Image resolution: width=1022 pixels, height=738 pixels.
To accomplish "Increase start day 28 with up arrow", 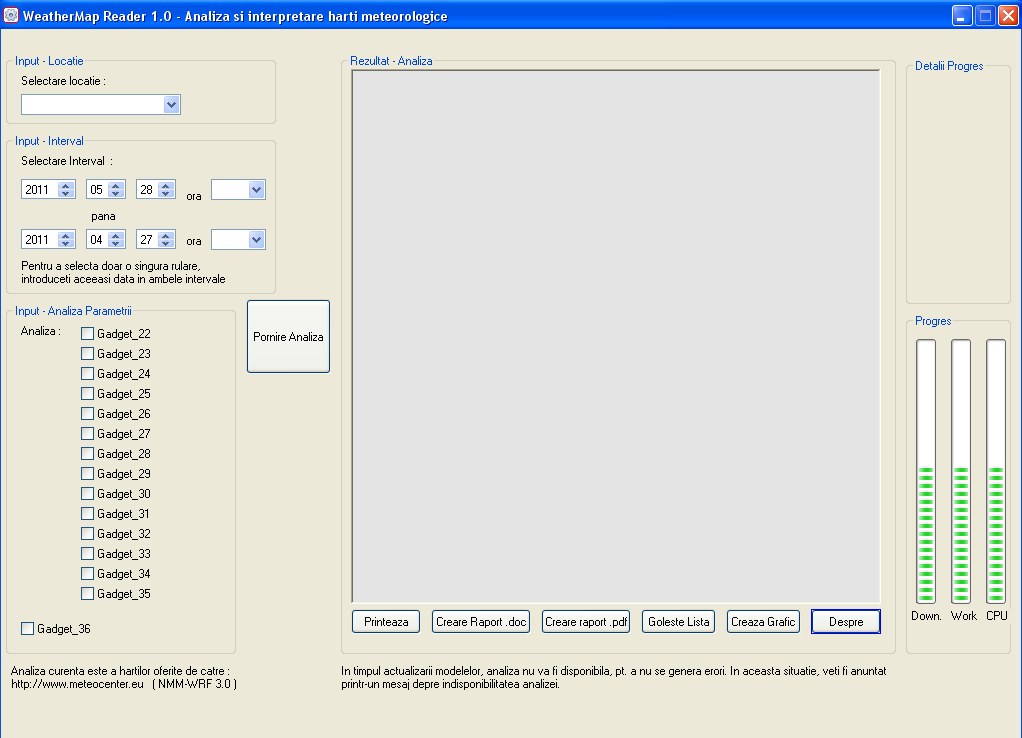I will tap(166, 185).
